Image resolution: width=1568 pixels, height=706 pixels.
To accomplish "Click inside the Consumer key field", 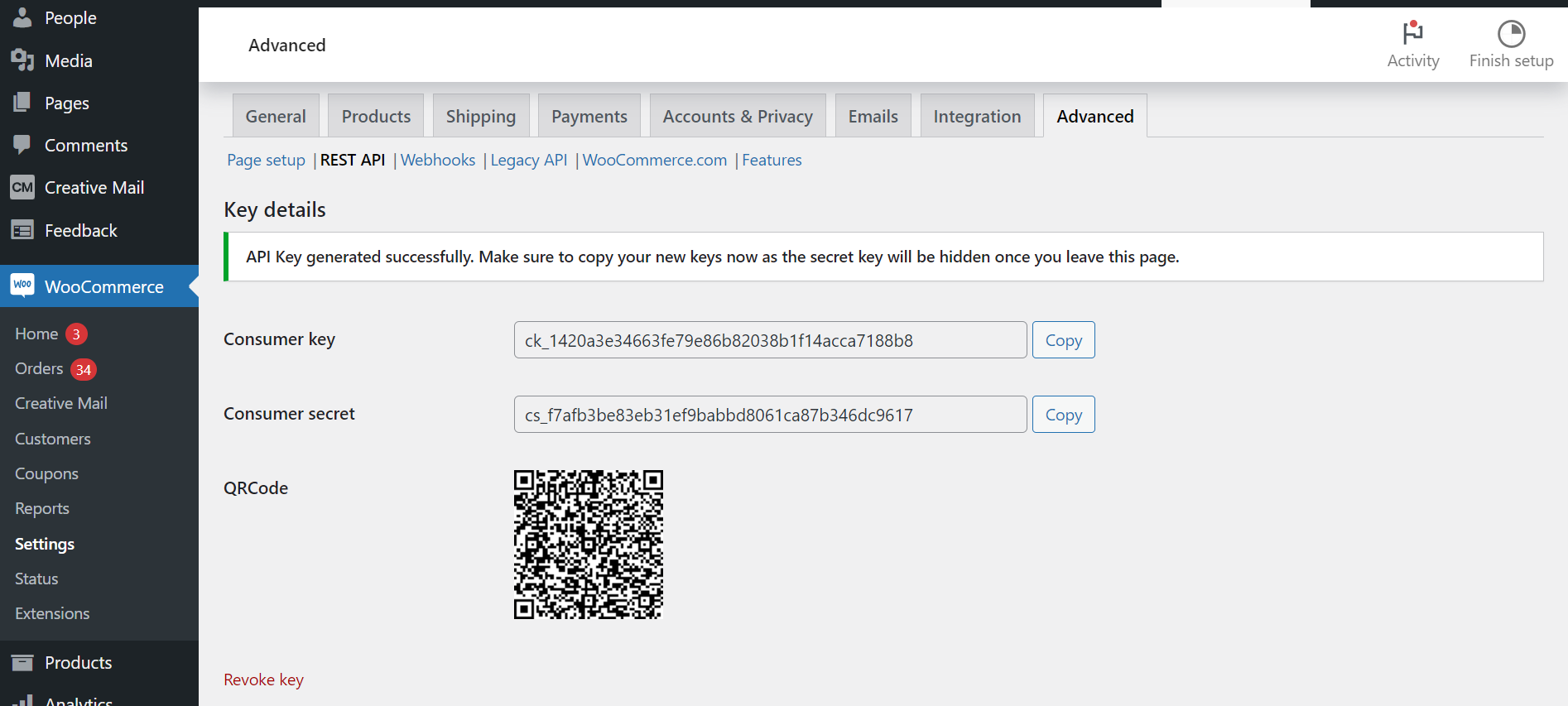I will click(x=770, y=340).
